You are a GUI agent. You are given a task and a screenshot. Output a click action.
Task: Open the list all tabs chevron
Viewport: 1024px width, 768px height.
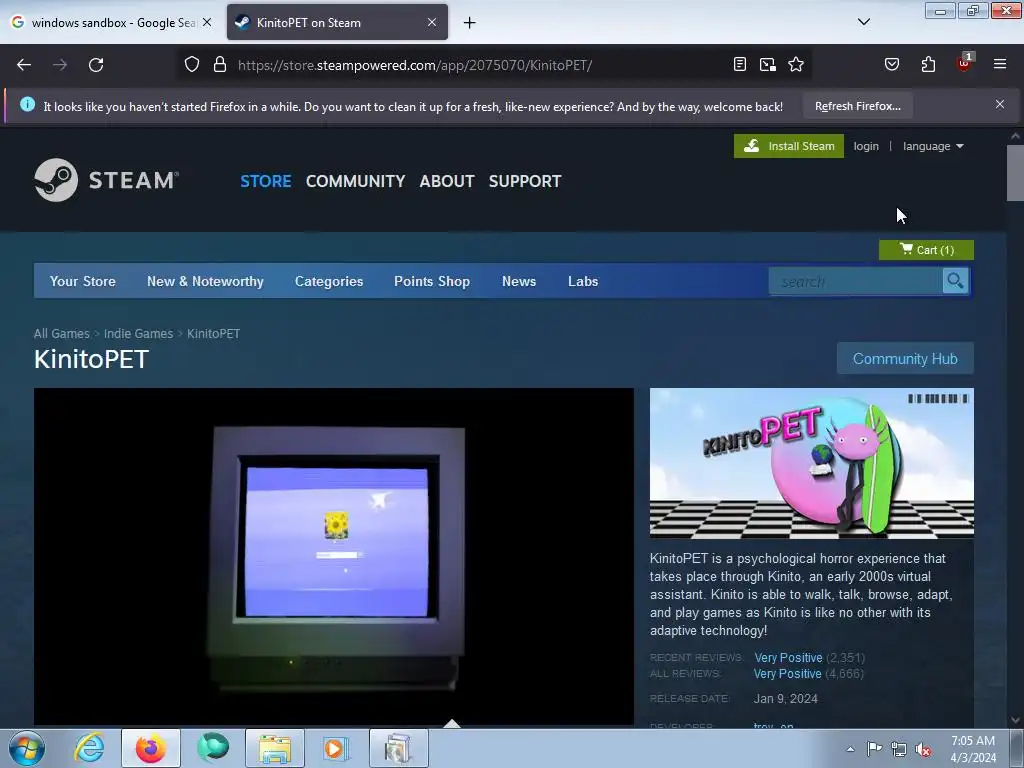coord(863,22)
